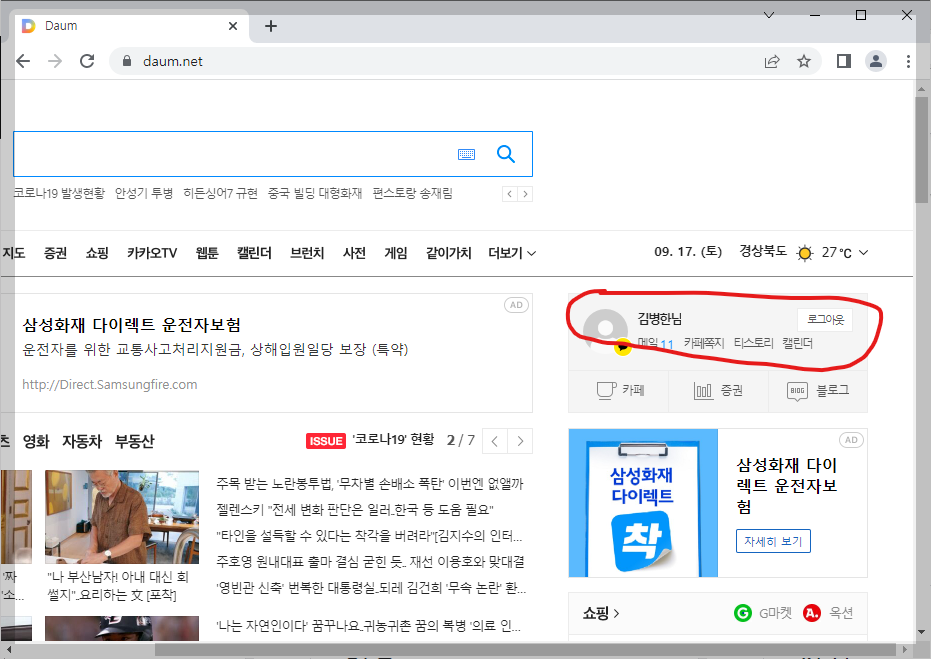
Task: Open the user profile picture
Action: (x=605, y=331)
